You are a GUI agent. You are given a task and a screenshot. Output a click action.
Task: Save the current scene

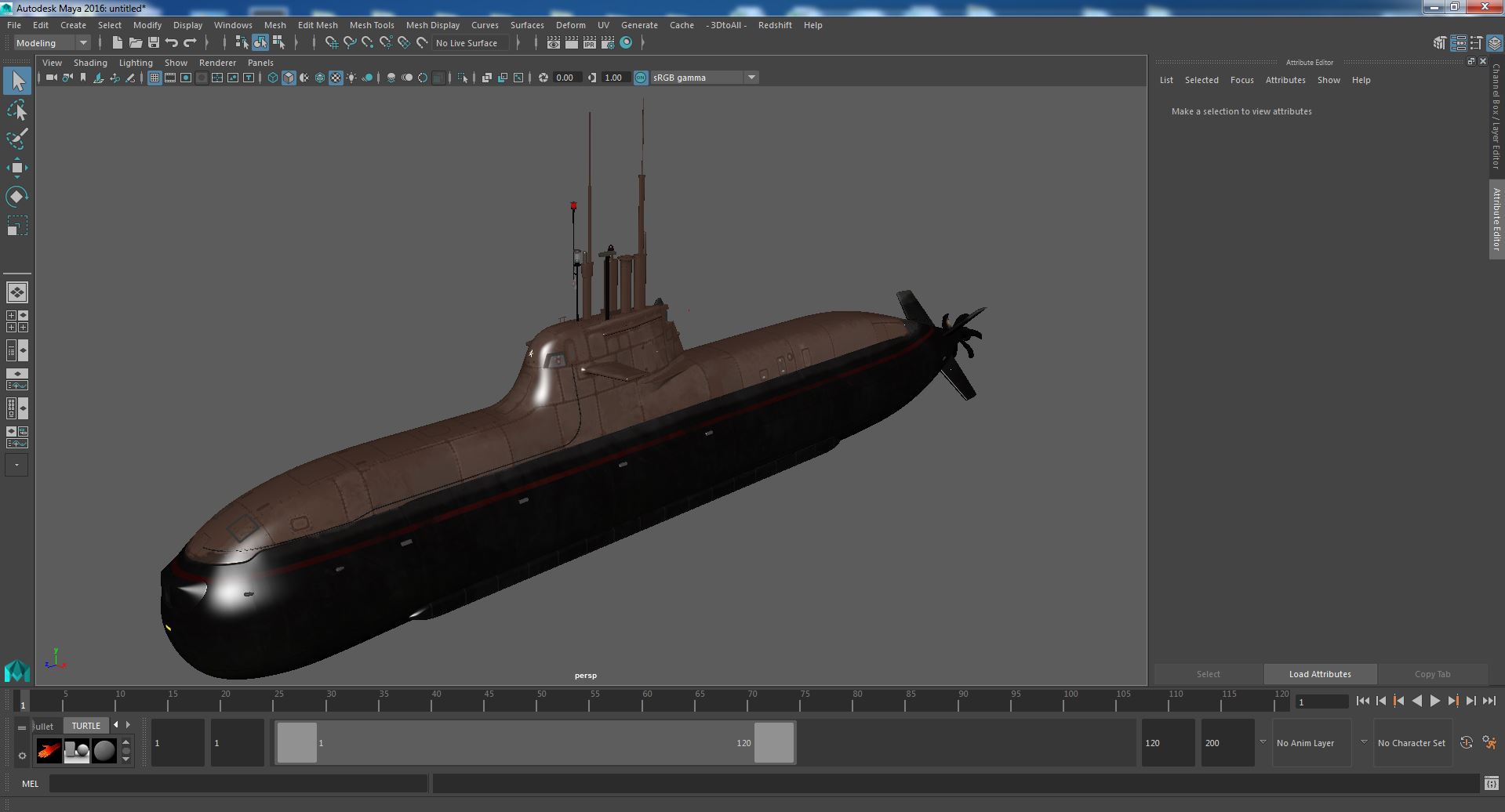[x=154, y=43]
